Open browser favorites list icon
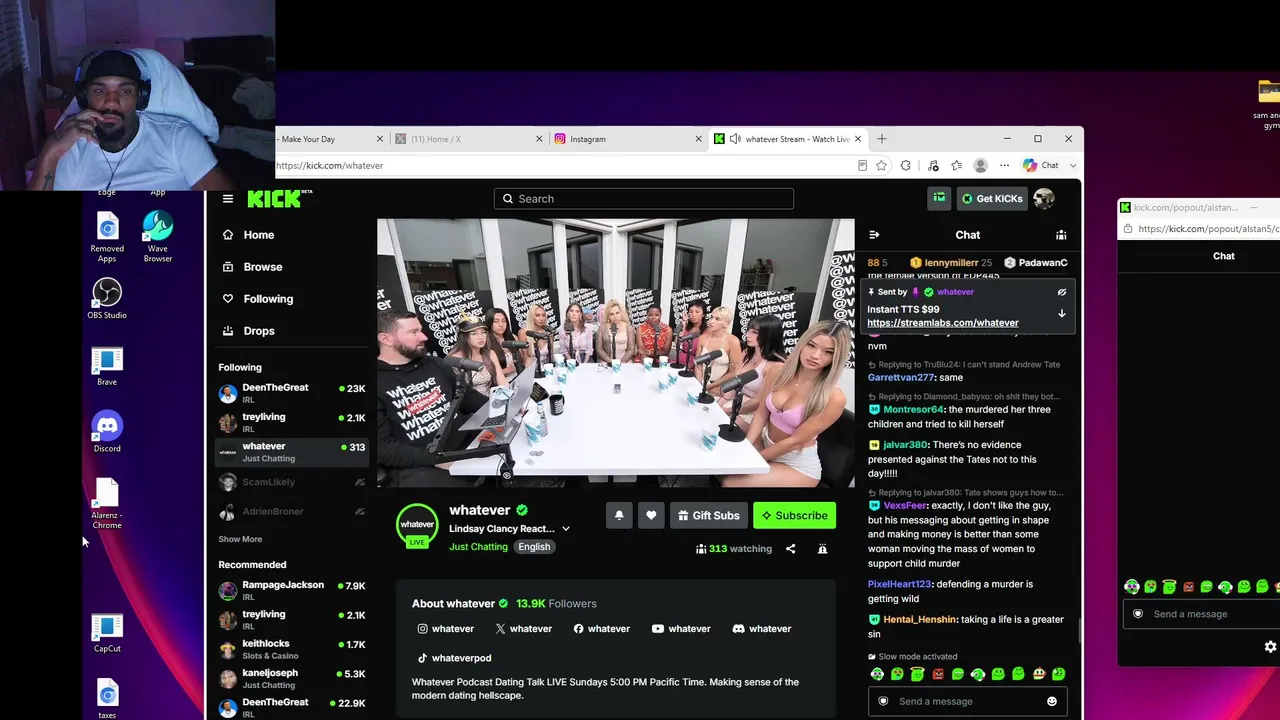Screen dimensions: 1280x720 (x=956, y=166)
